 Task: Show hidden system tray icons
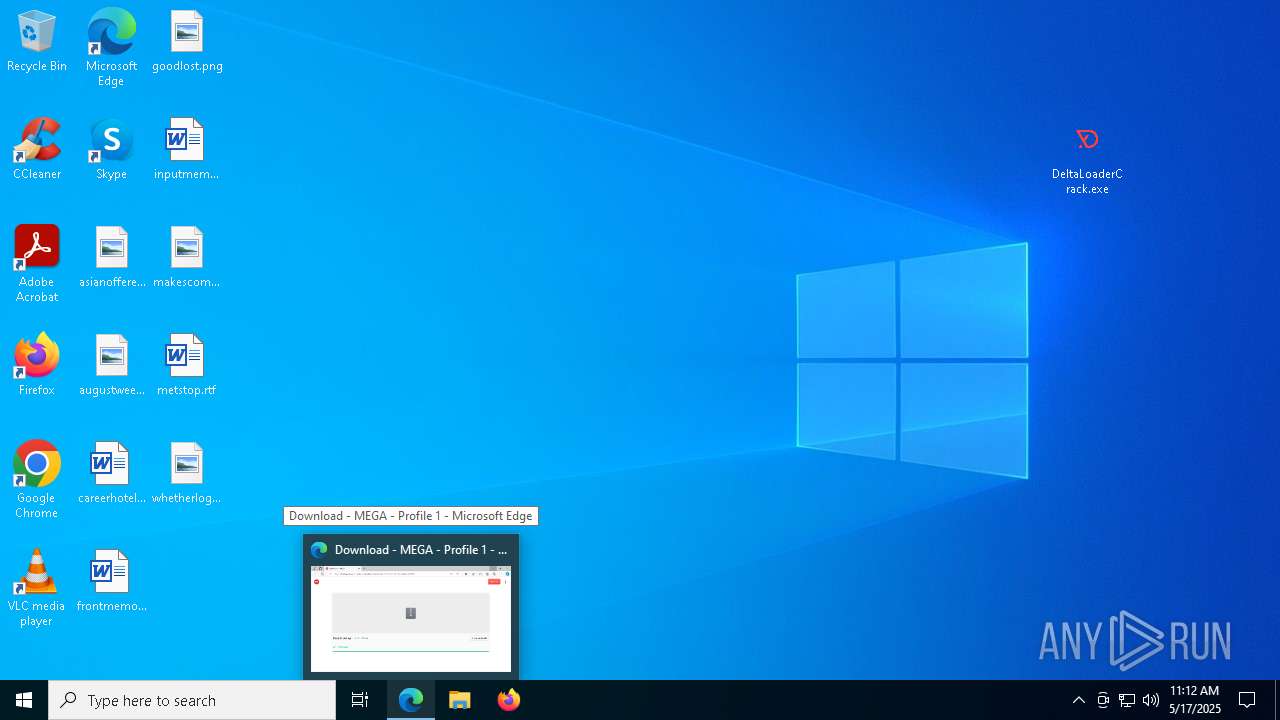(x=1078, y=700)
